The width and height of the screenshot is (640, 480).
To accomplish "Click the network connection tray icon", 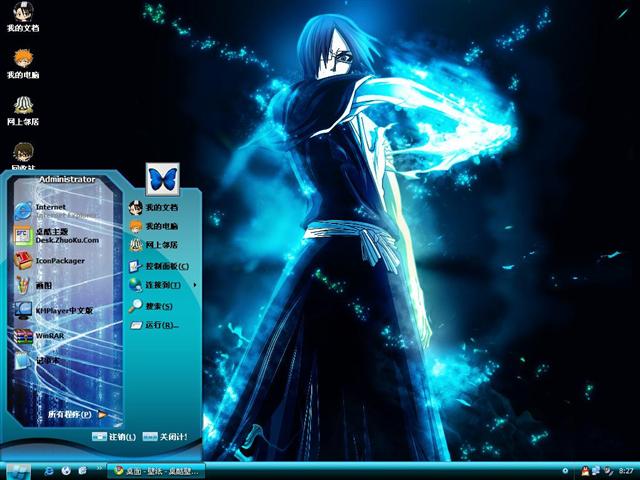I will pyautogui.click(x=596, y=471).
